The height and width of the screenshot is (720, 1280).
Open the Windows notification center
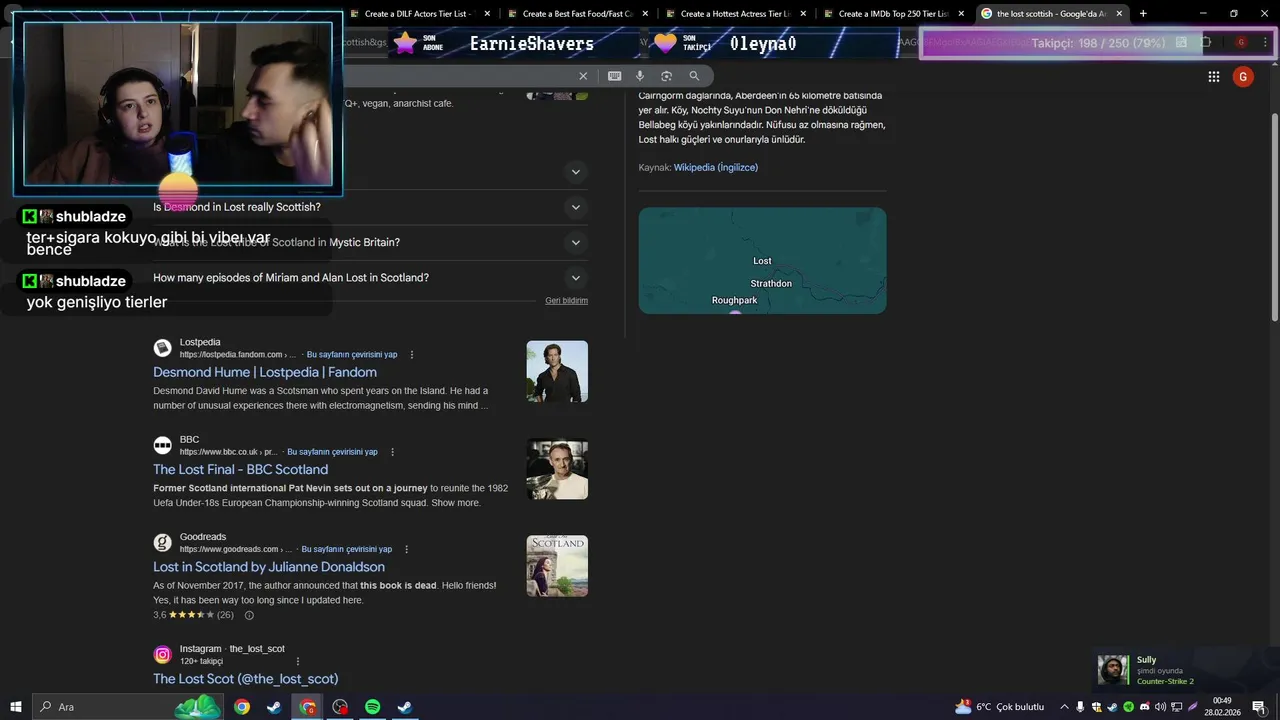pyautogui.click(x=1259, y=707)
